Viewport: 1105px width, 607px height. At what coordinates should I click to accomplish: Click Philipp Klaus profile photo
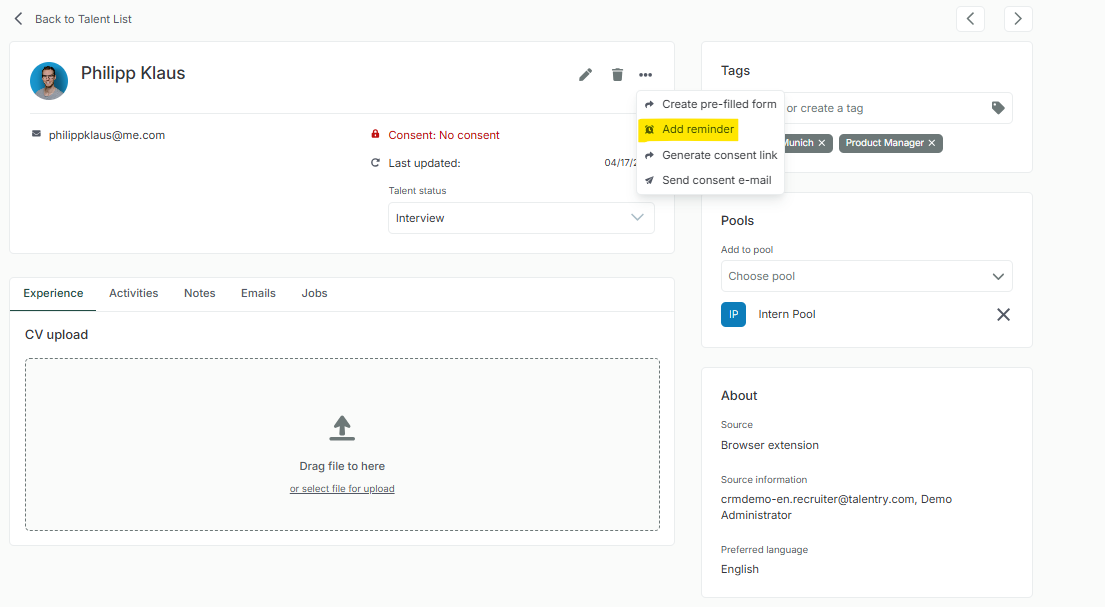coord(49,80)
